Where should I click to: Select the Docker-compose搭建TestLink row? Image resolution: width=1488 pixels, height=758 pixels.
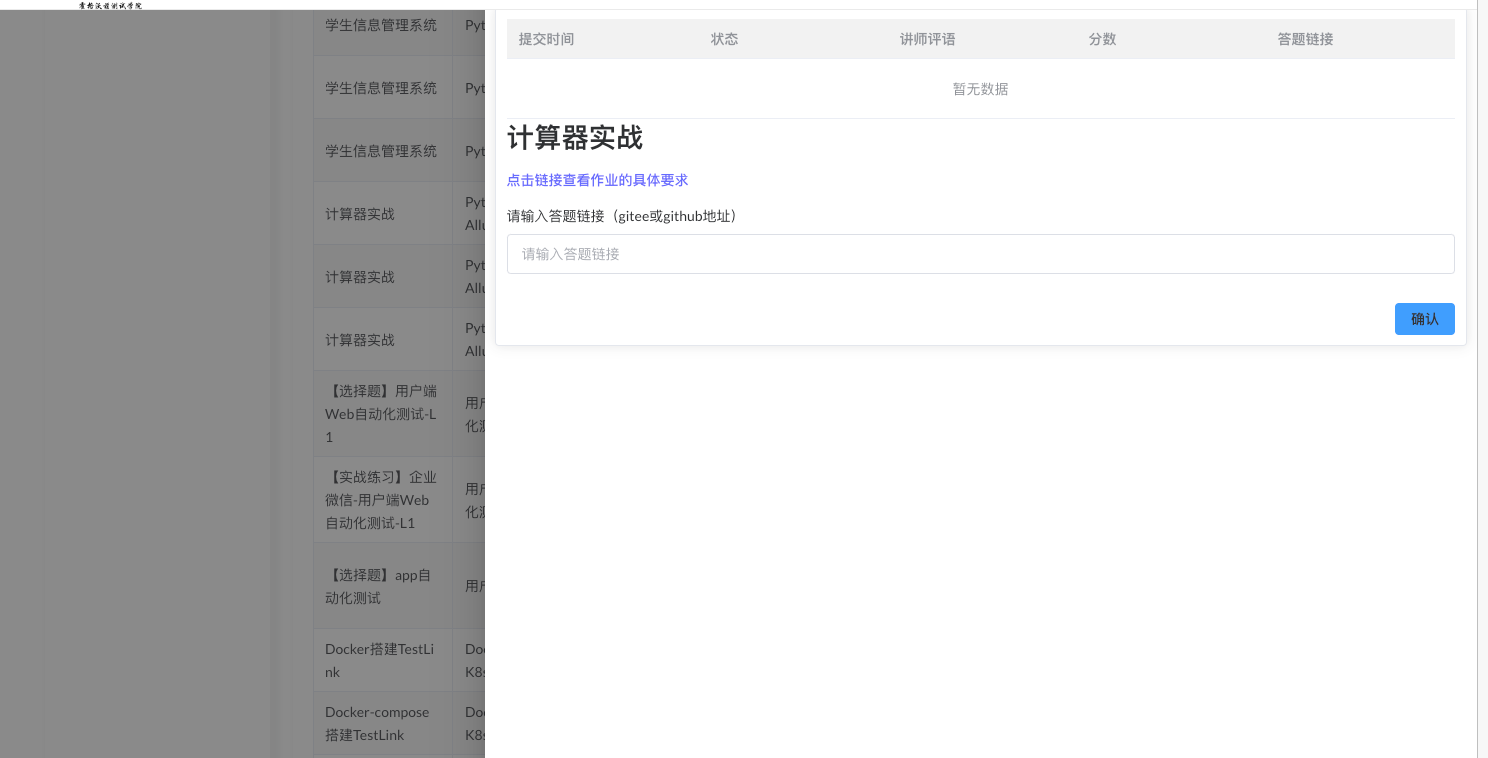(381, 723)
